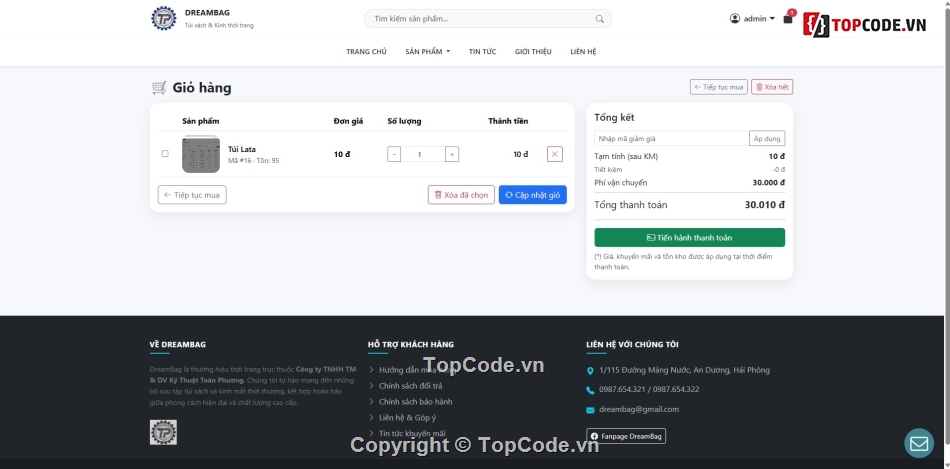Click the admin user avatar icon
The image size is (950, 469).
pos(735,19)
